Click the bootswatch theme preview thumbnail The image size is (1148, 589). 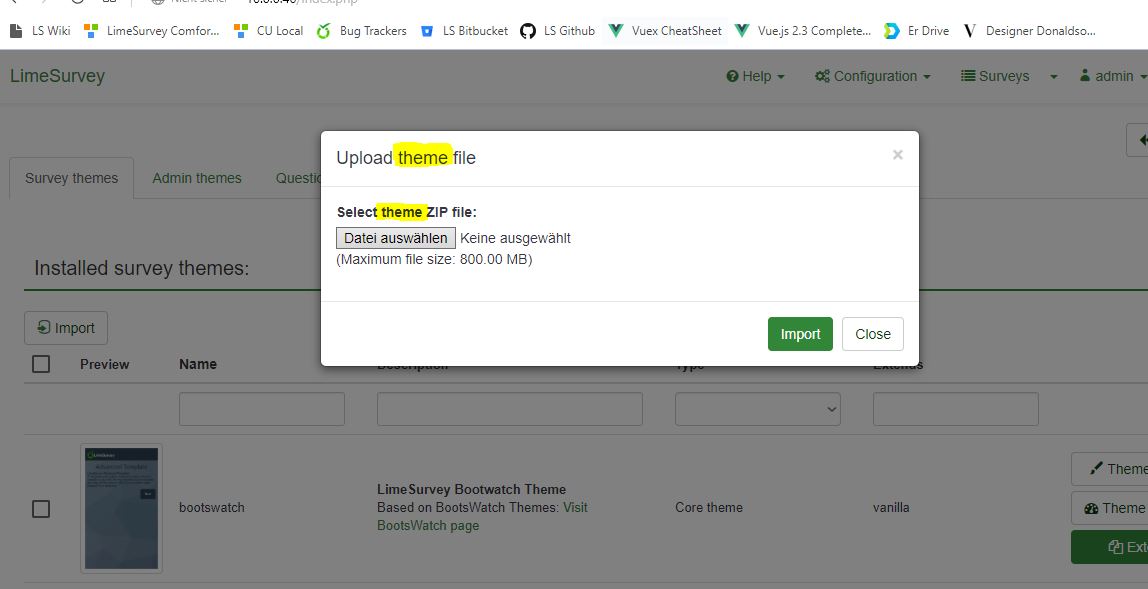click(122, 508)
